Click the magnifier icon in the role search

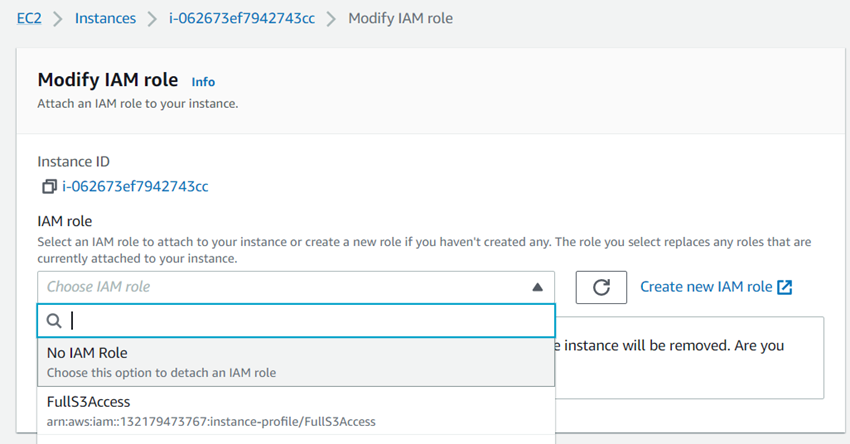pyautogui.click(x=55, y=321)
